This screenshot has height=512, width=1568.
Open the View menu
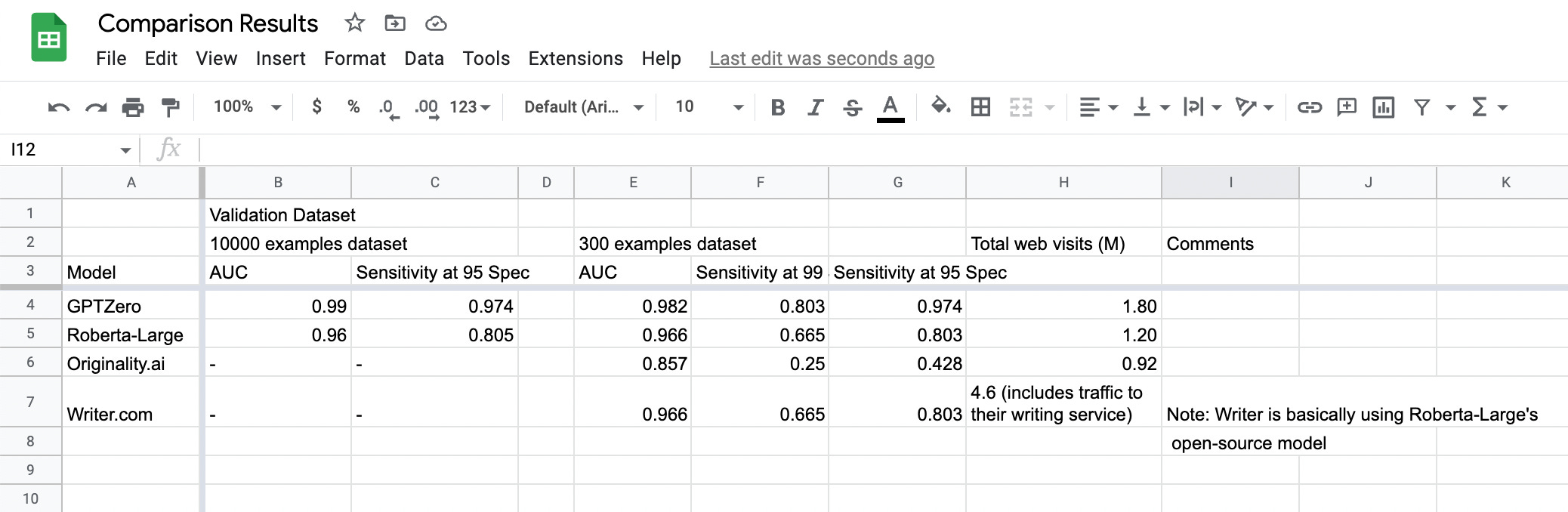pos(217,58)
